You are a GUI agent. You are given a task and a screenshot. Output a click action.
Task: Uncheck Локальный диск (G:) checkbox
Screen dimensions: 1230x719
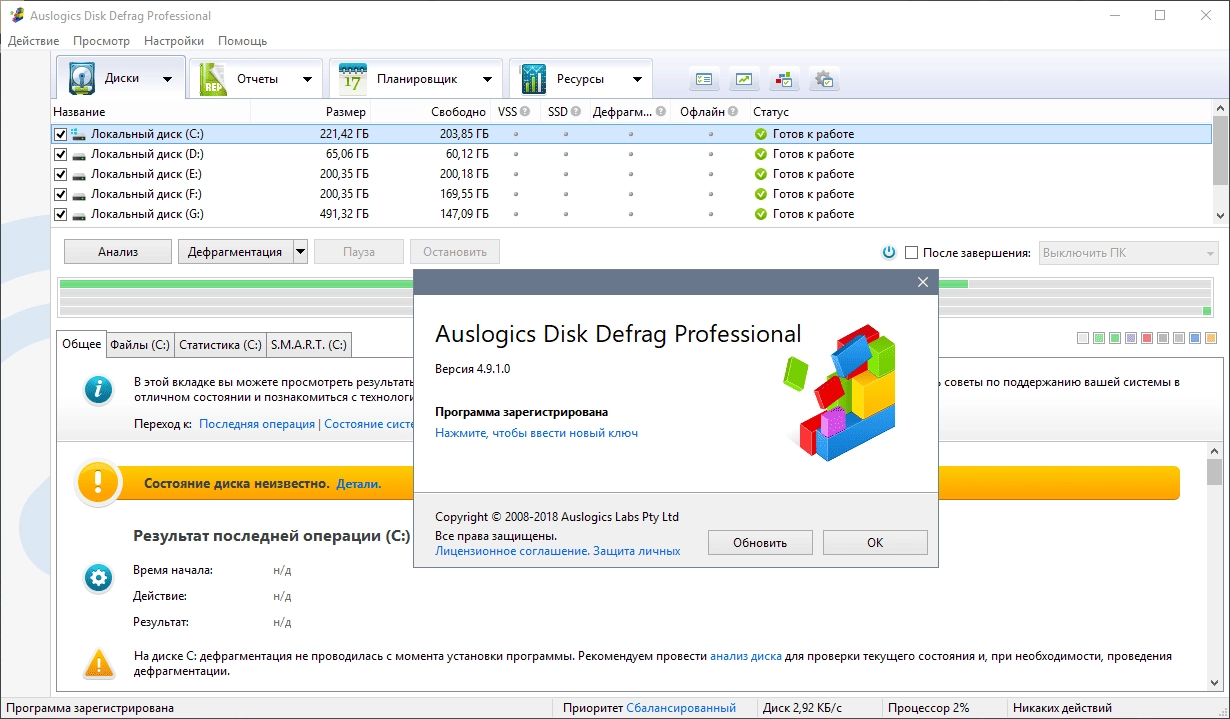click(60, 214)
